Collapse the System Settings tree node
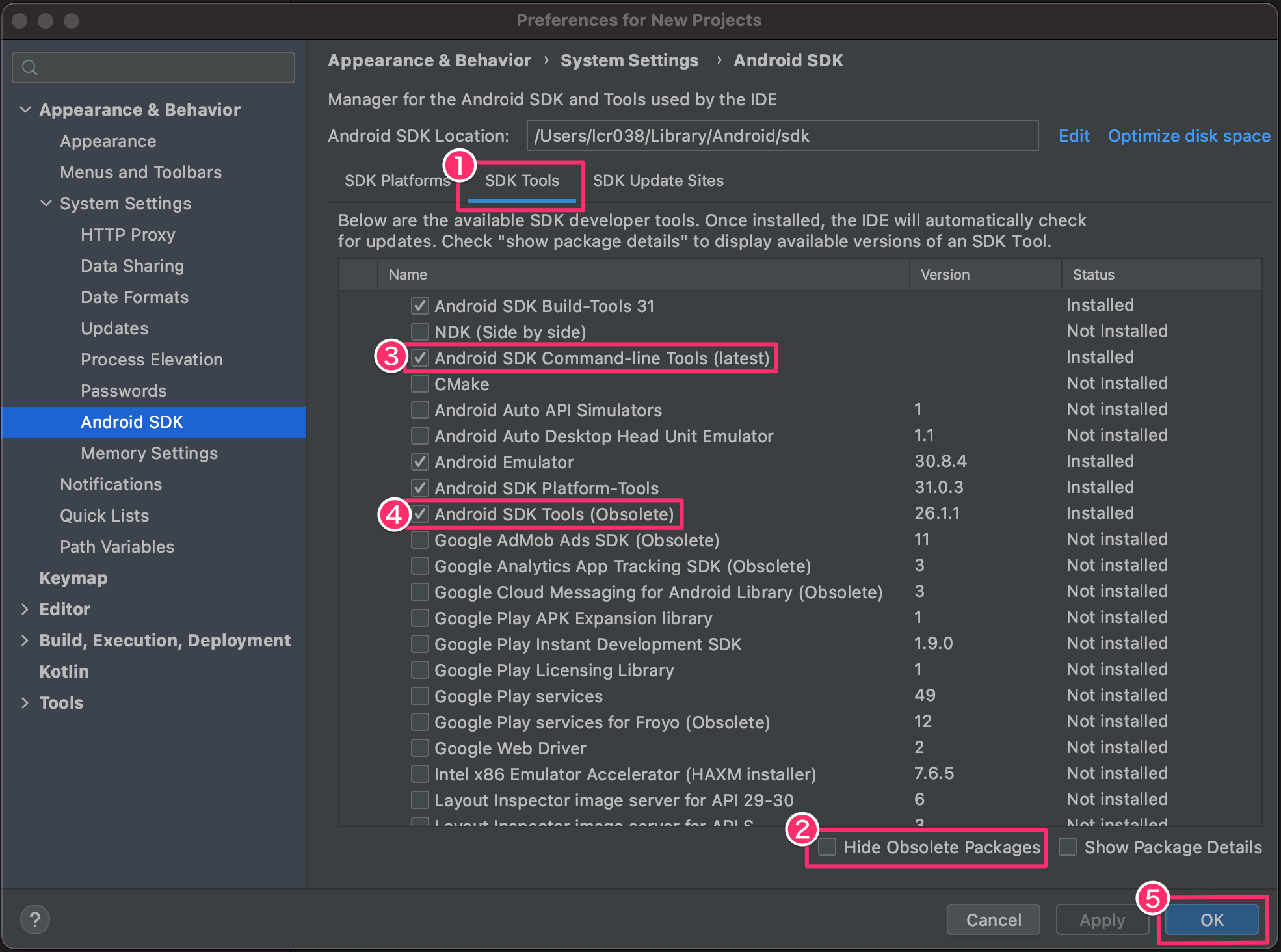 (46, 203)
